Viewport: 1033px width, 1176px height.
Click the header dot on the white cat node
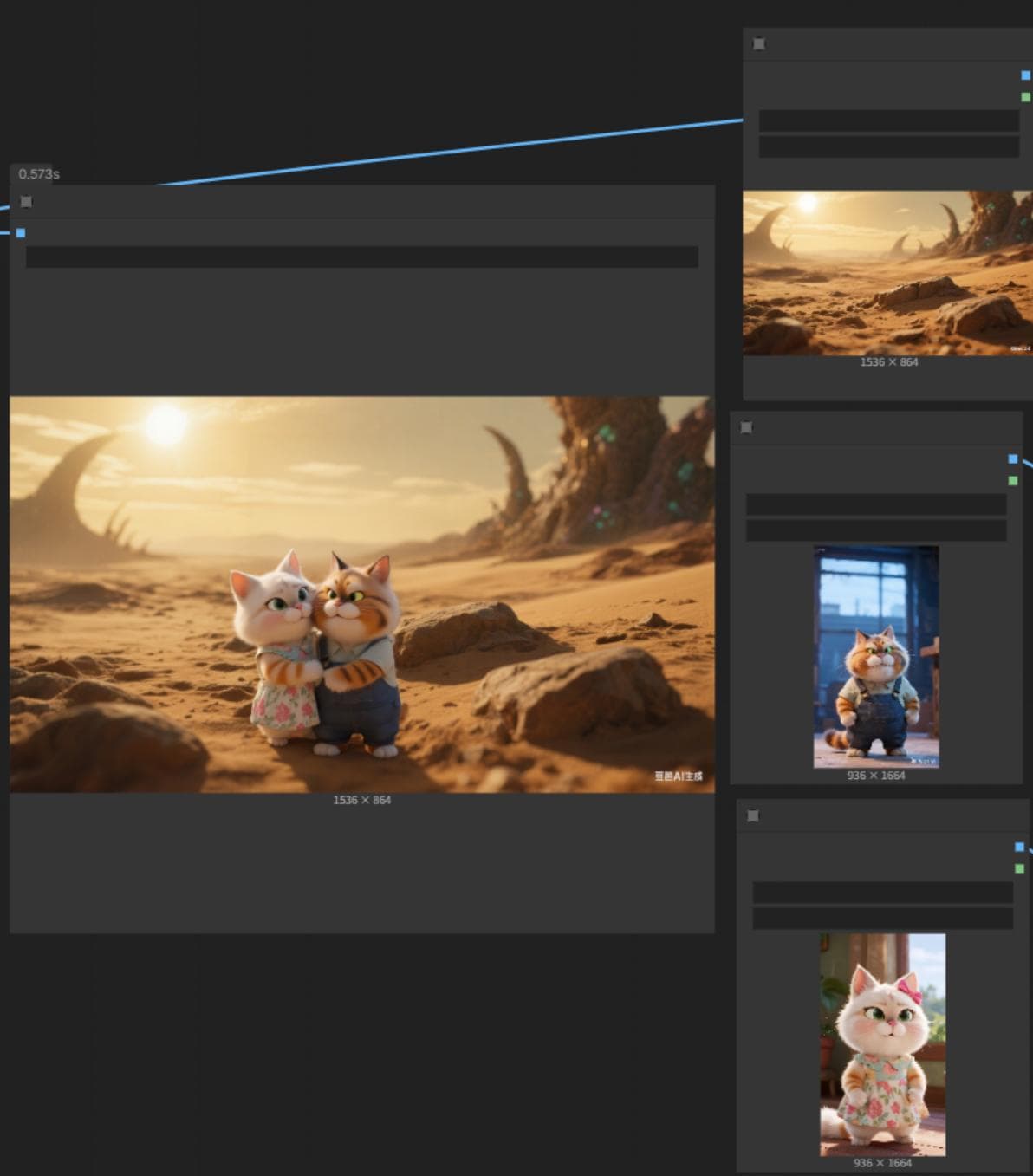coord(753,815)
